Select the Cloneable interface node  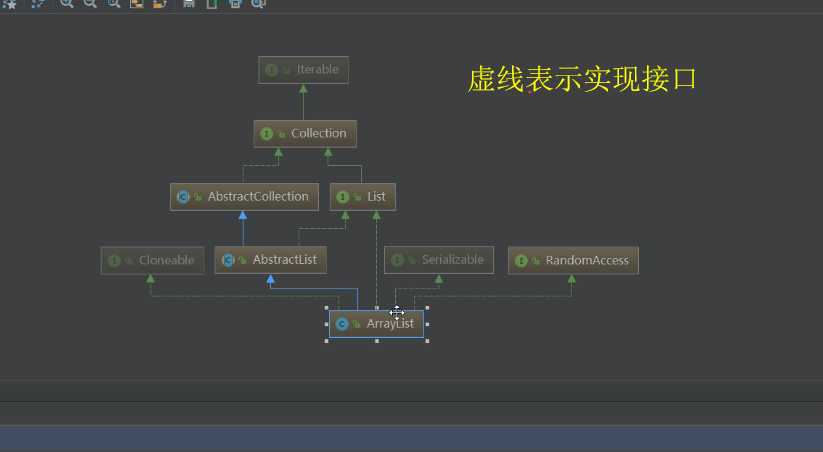152,260
